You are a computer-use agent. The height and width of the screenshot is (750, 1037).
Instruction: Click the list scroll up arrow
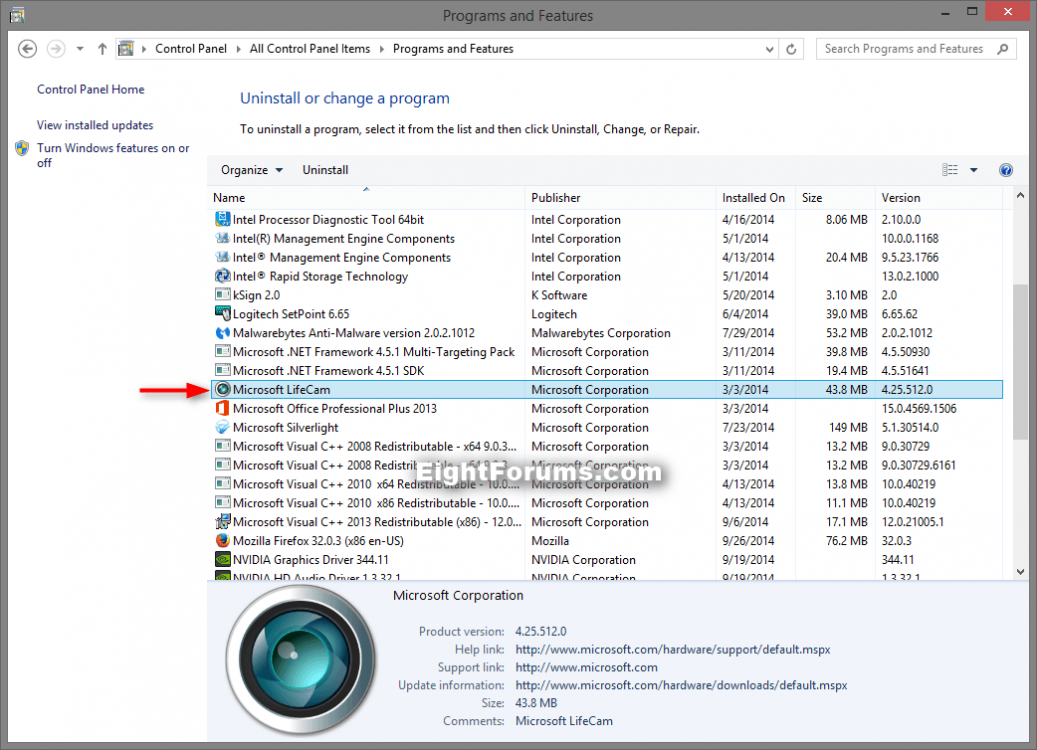point(1020,196)
